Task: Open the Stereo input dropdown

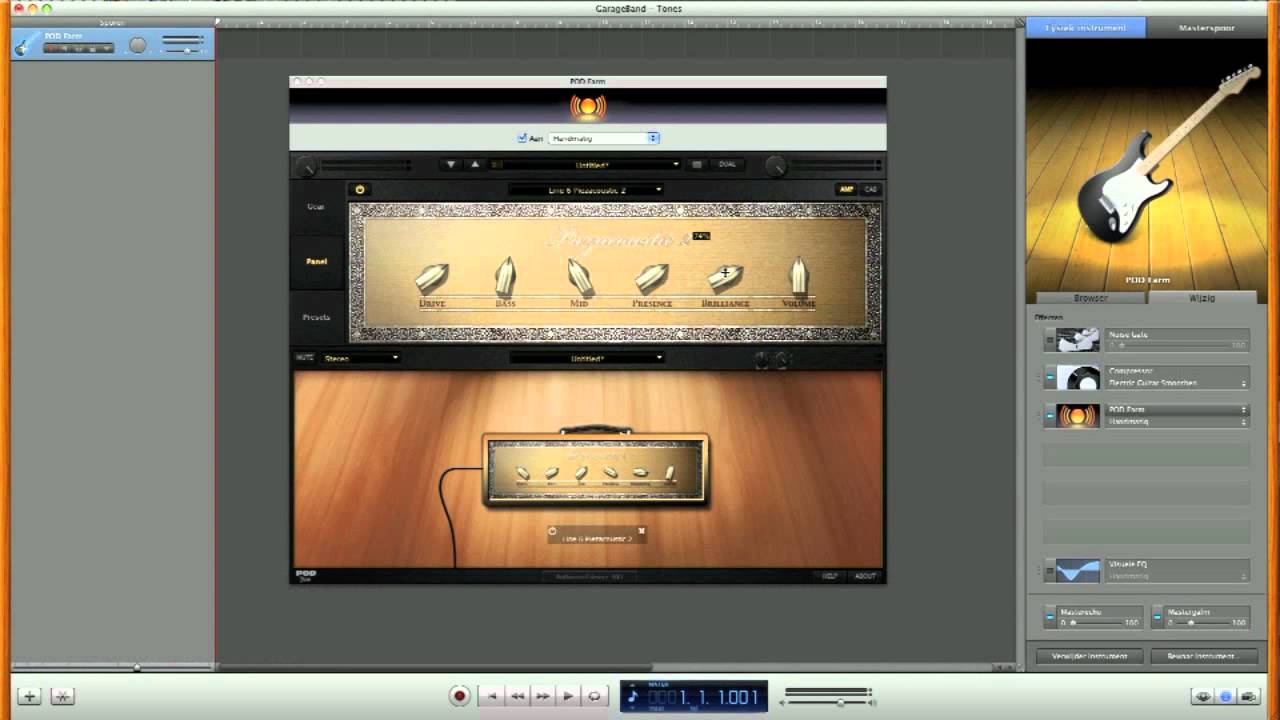Action: coord(360,358)
